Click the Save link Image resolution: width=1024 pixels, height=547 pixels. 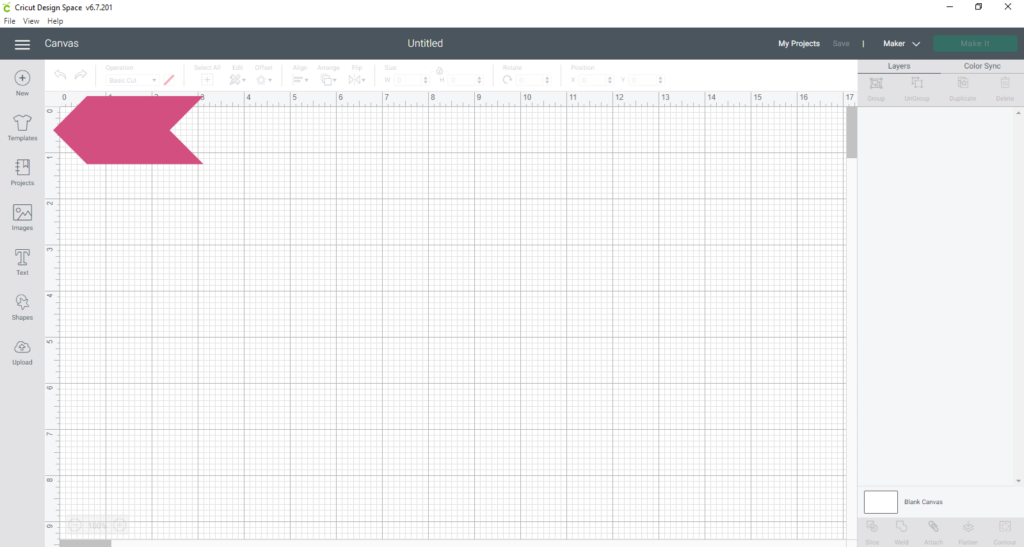(x=841, y=44)
